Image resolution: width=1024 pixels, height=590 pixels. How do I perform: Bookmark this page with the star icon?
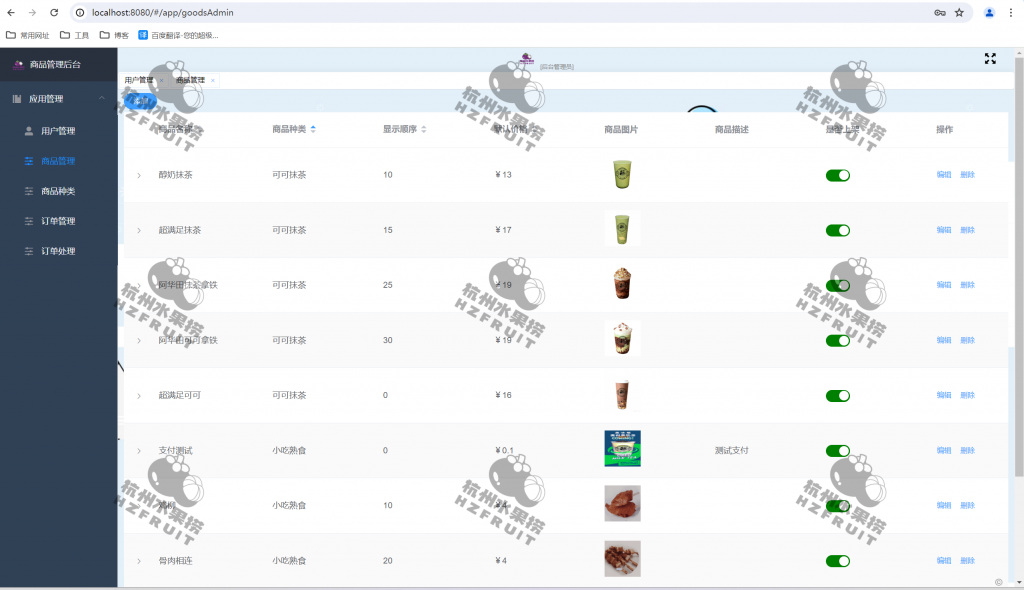point(959,13)
